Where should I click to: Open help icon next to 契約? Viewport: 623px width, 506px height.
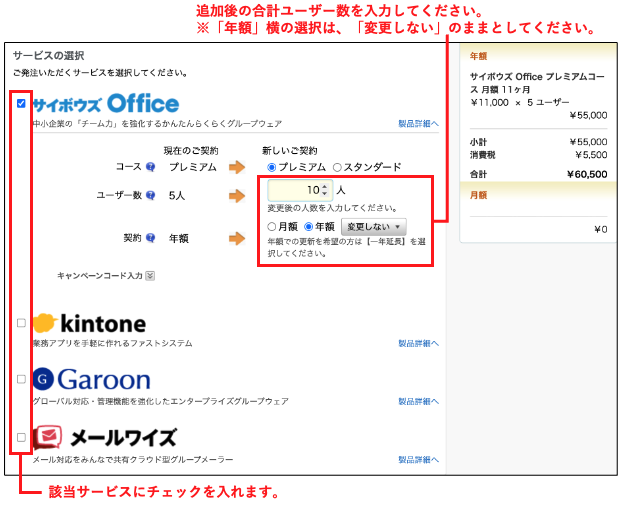150,238
